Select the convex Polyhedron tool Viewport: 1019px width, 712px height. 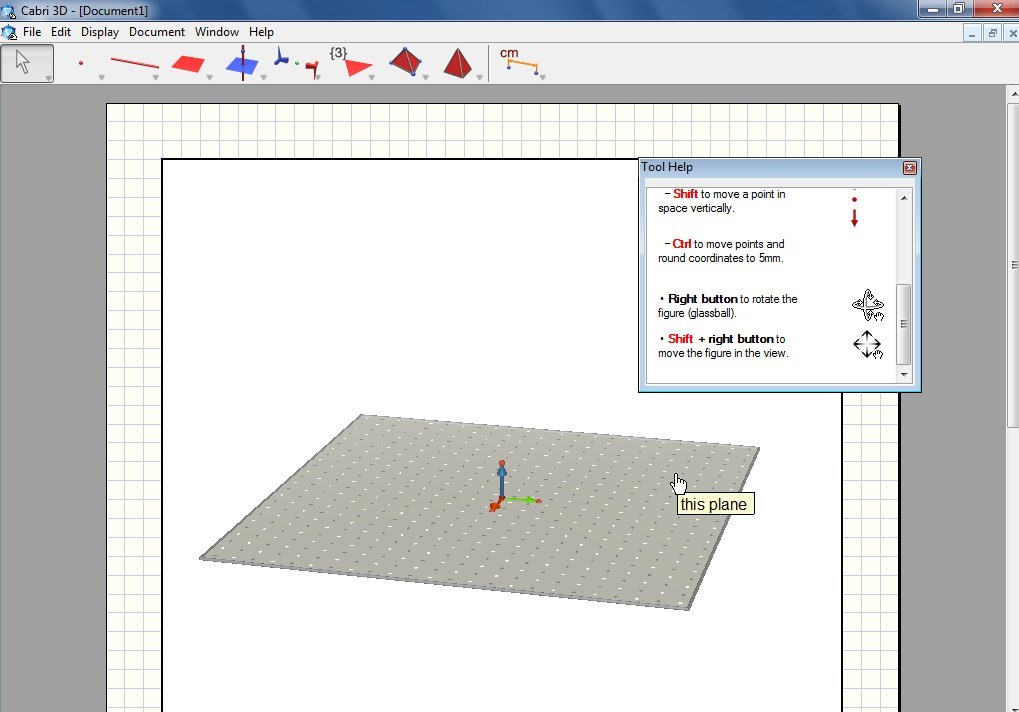click(x=405, y=60)
